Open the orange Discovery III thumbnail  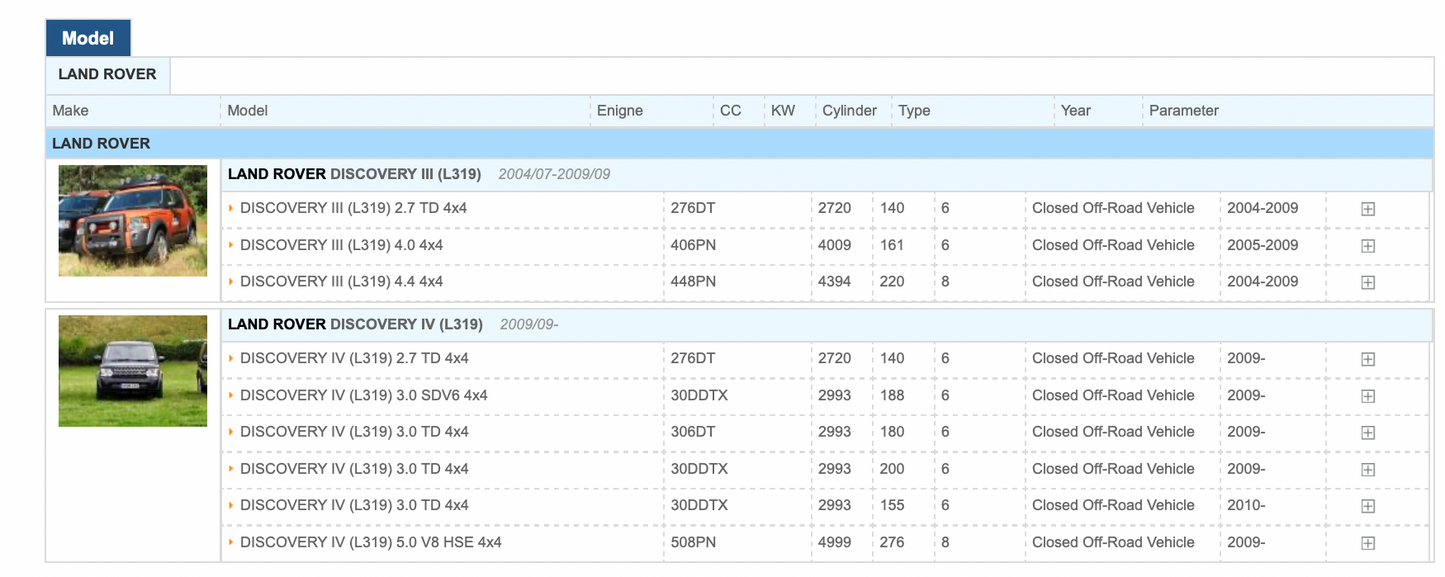(x=133, y=221)
